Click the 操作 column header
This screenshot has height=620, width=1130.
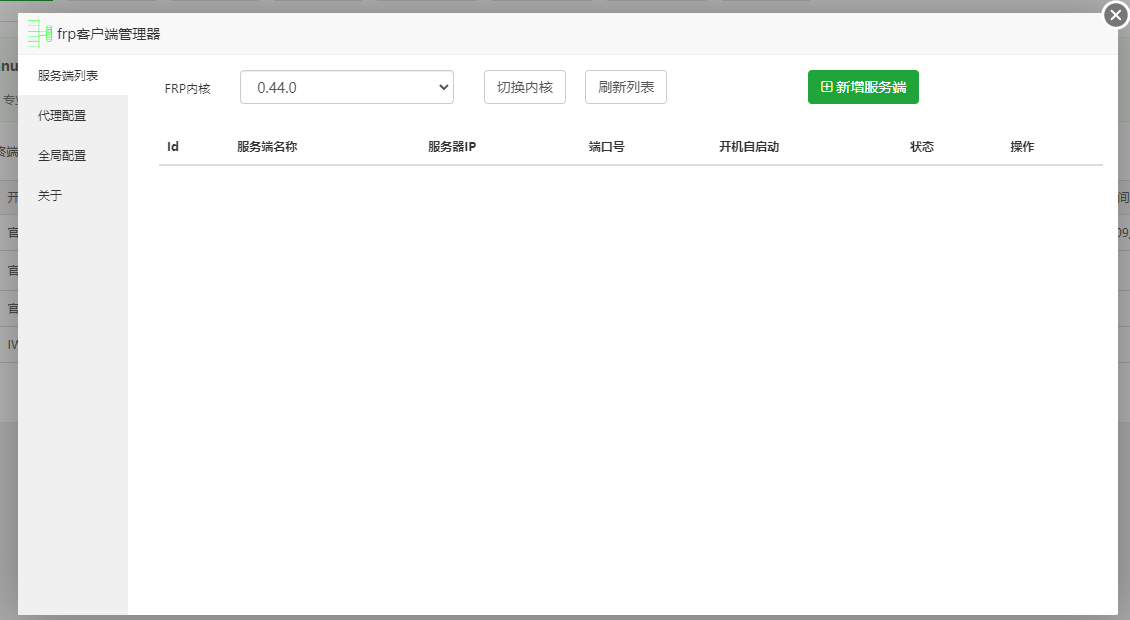[x=1022, y=146]
